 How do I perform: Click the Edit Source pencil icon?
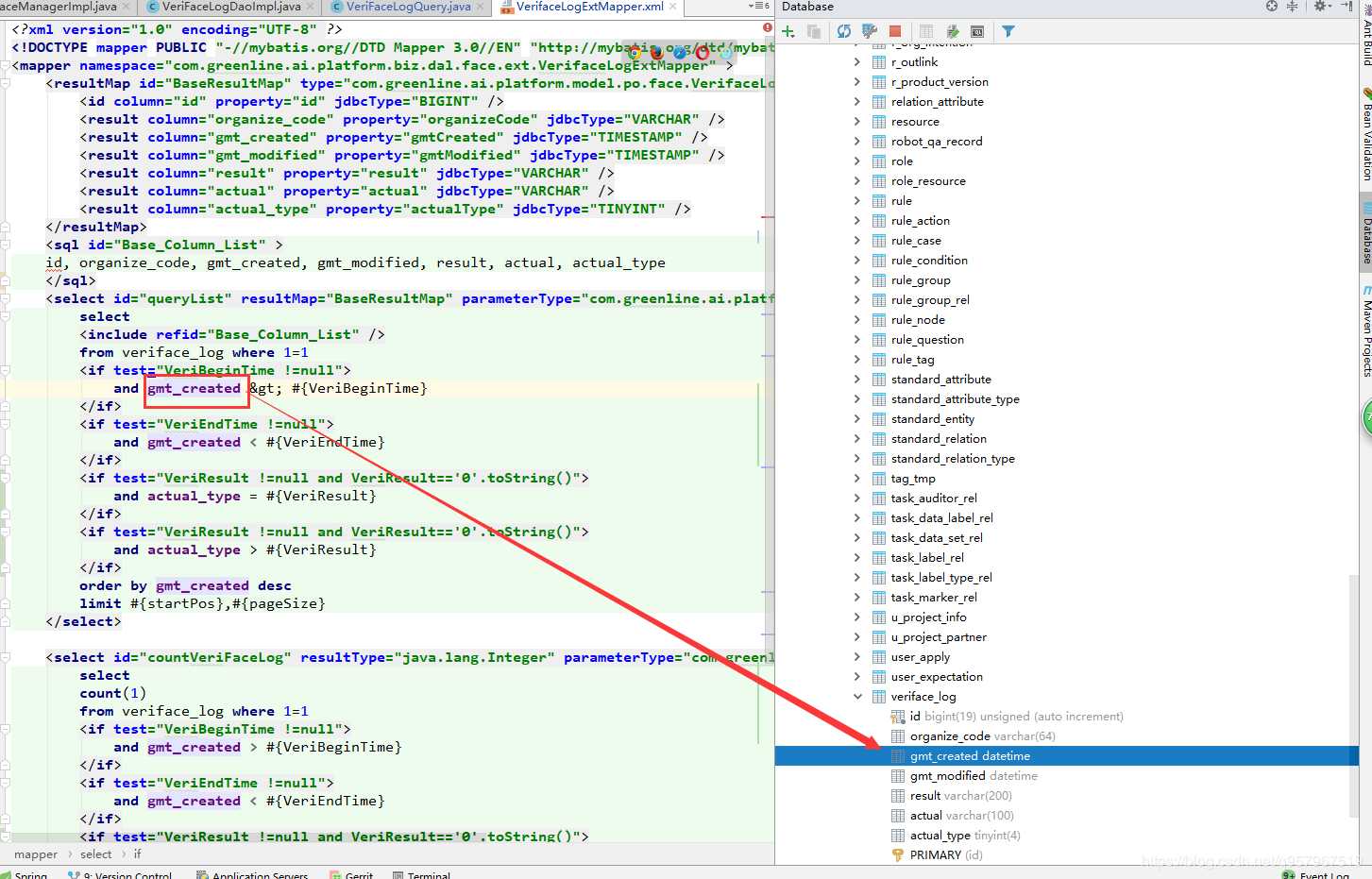952,31
